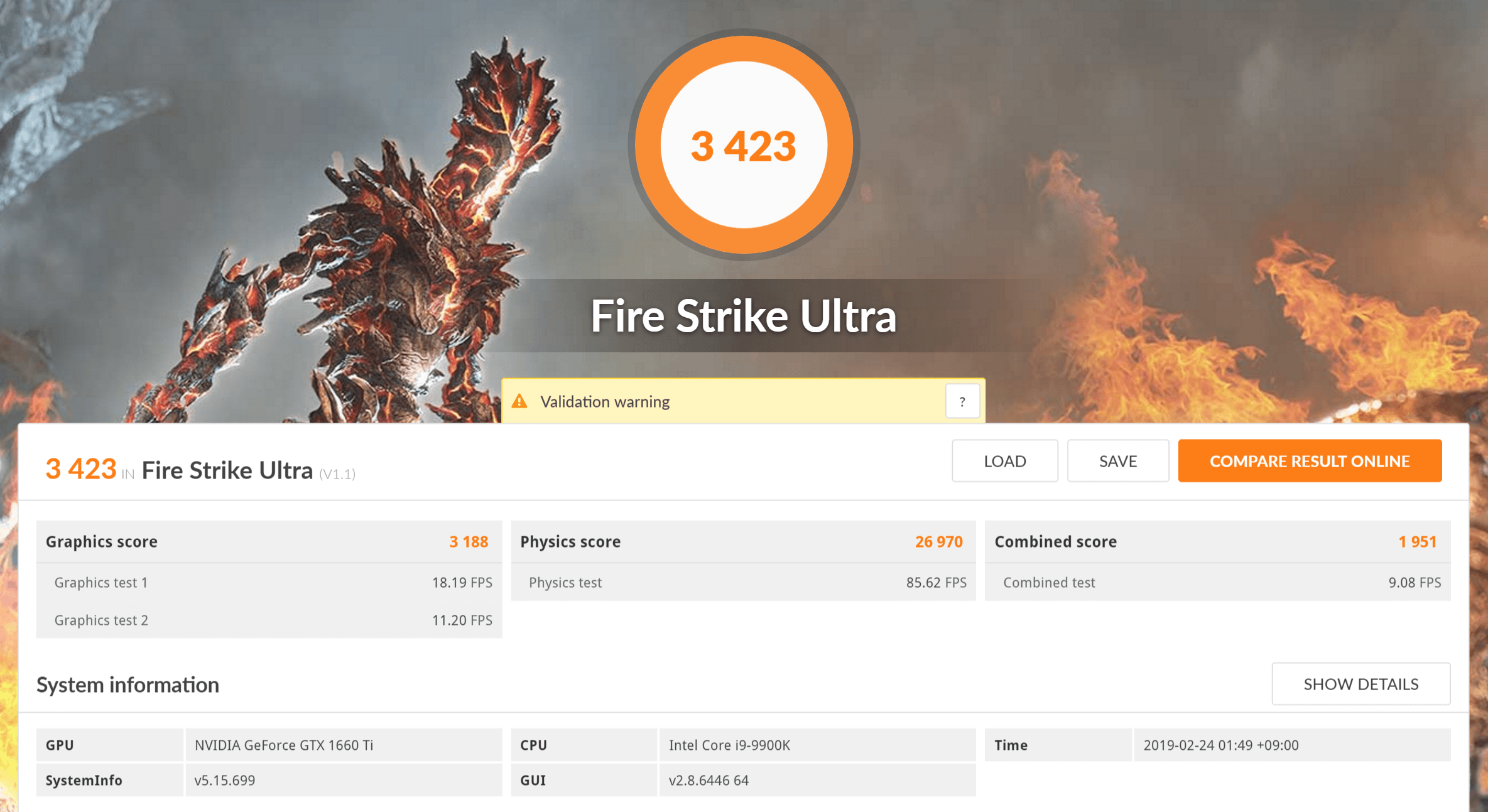The width and height of the screenshot is (1488, 812).
Task: Click the GPU row label
Action: (60, 745)
